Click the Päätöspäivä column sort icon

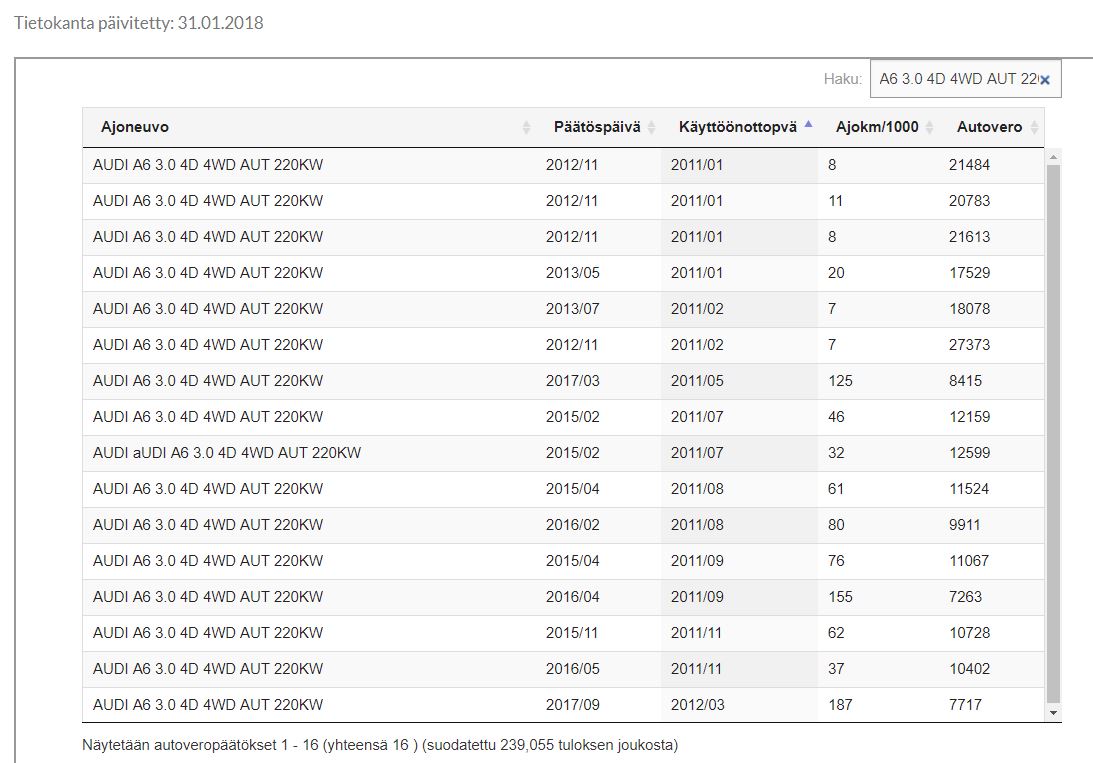click(651, 128)
